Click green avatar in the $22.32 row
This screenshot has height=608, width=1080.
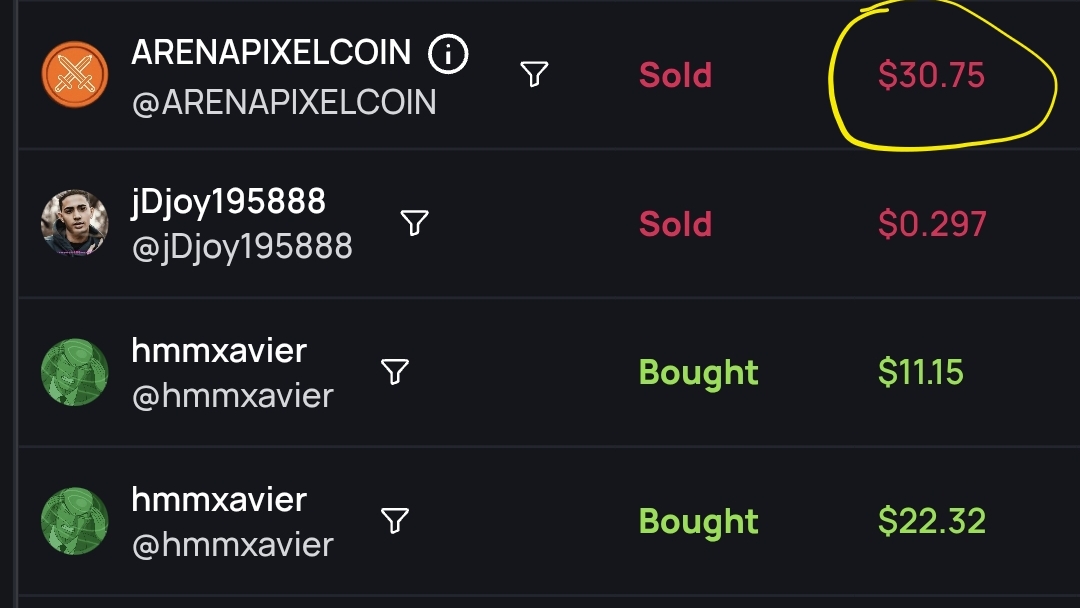pyautogui.click(x=74, y=521)
